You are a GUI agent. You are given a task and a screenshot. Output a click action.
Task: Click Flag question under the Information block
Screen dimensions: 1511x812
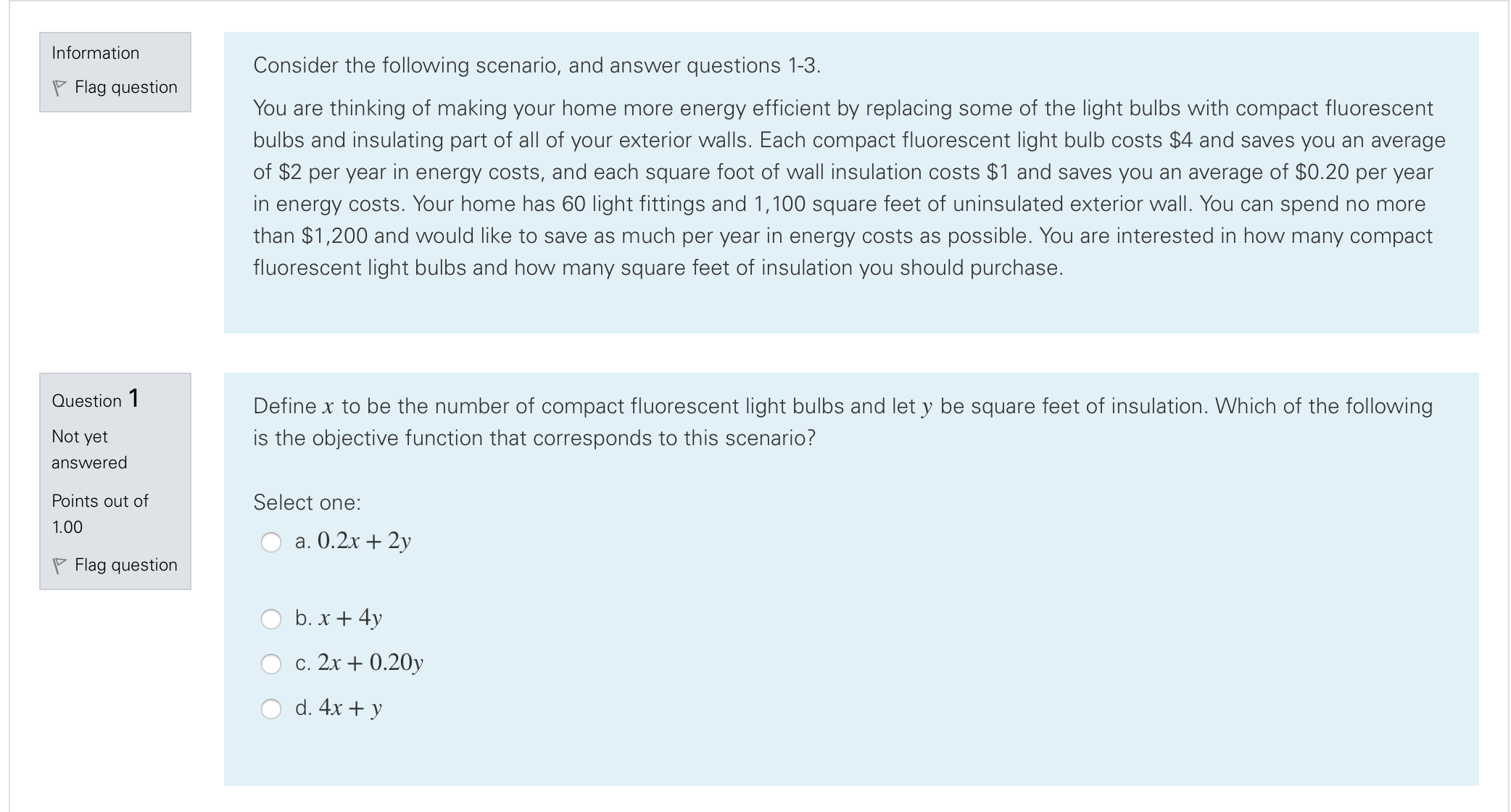(125, 87)
